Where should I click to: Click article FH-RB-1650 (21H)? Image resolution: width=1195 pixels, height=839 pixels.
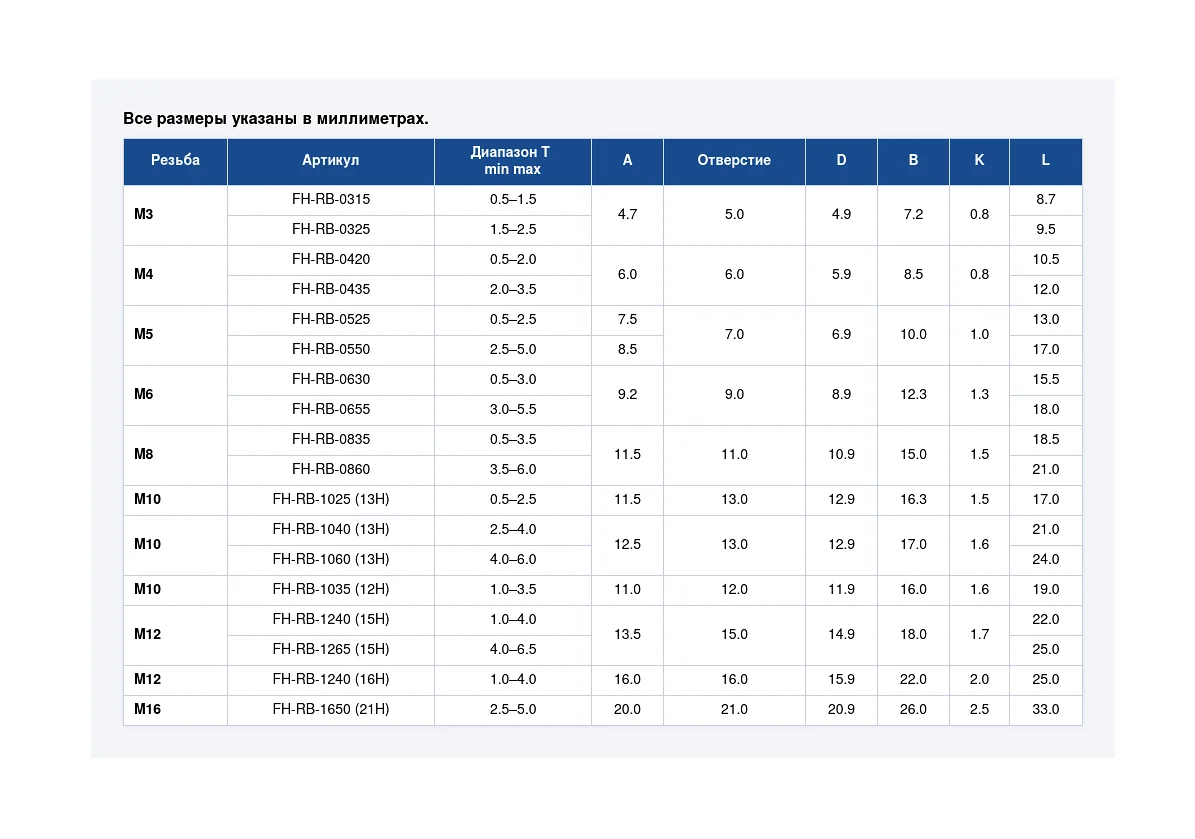[331, 709]
